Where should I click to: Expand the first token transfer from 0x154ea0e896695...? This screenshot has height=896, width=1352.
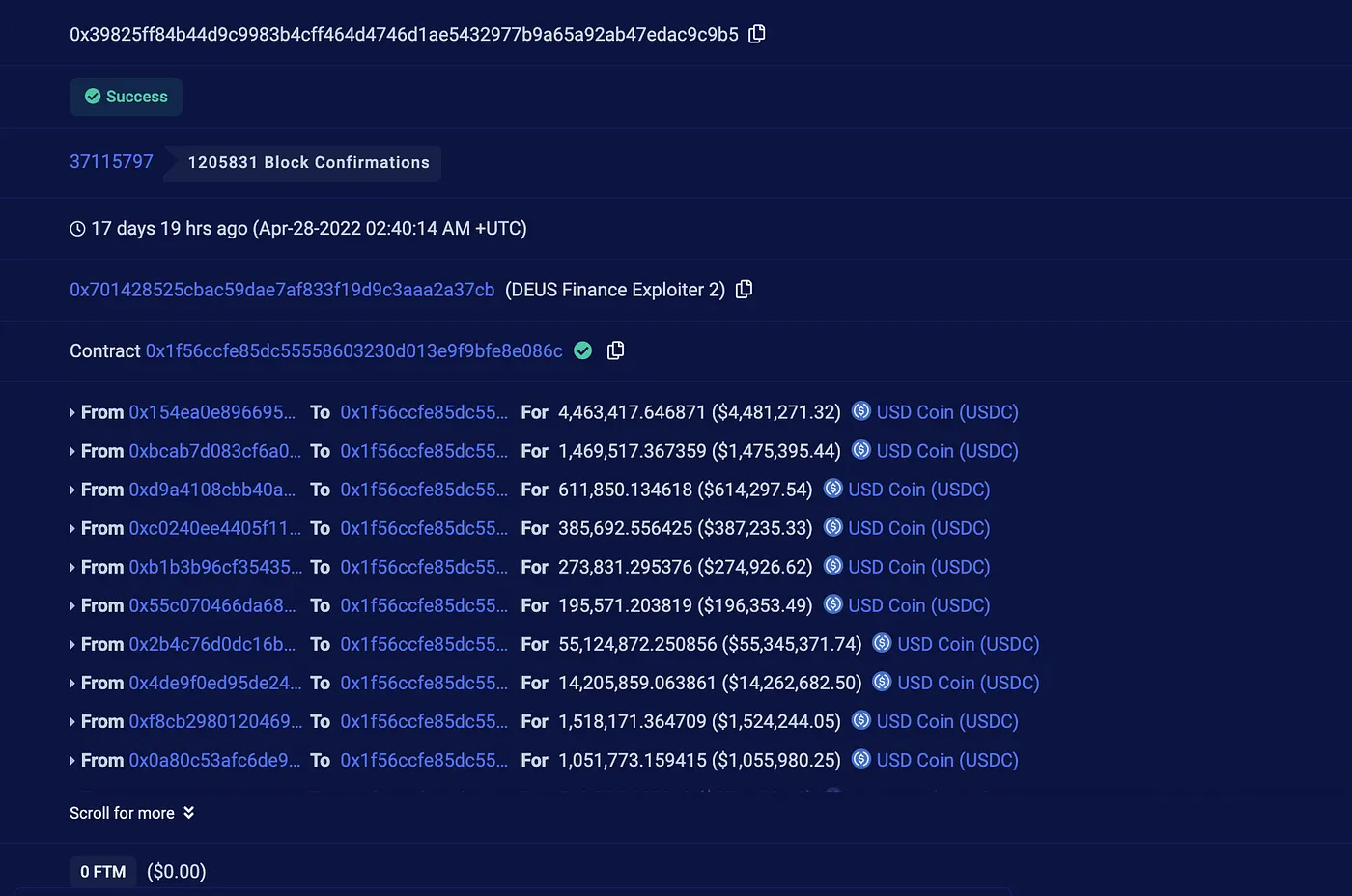coord(72,411)
